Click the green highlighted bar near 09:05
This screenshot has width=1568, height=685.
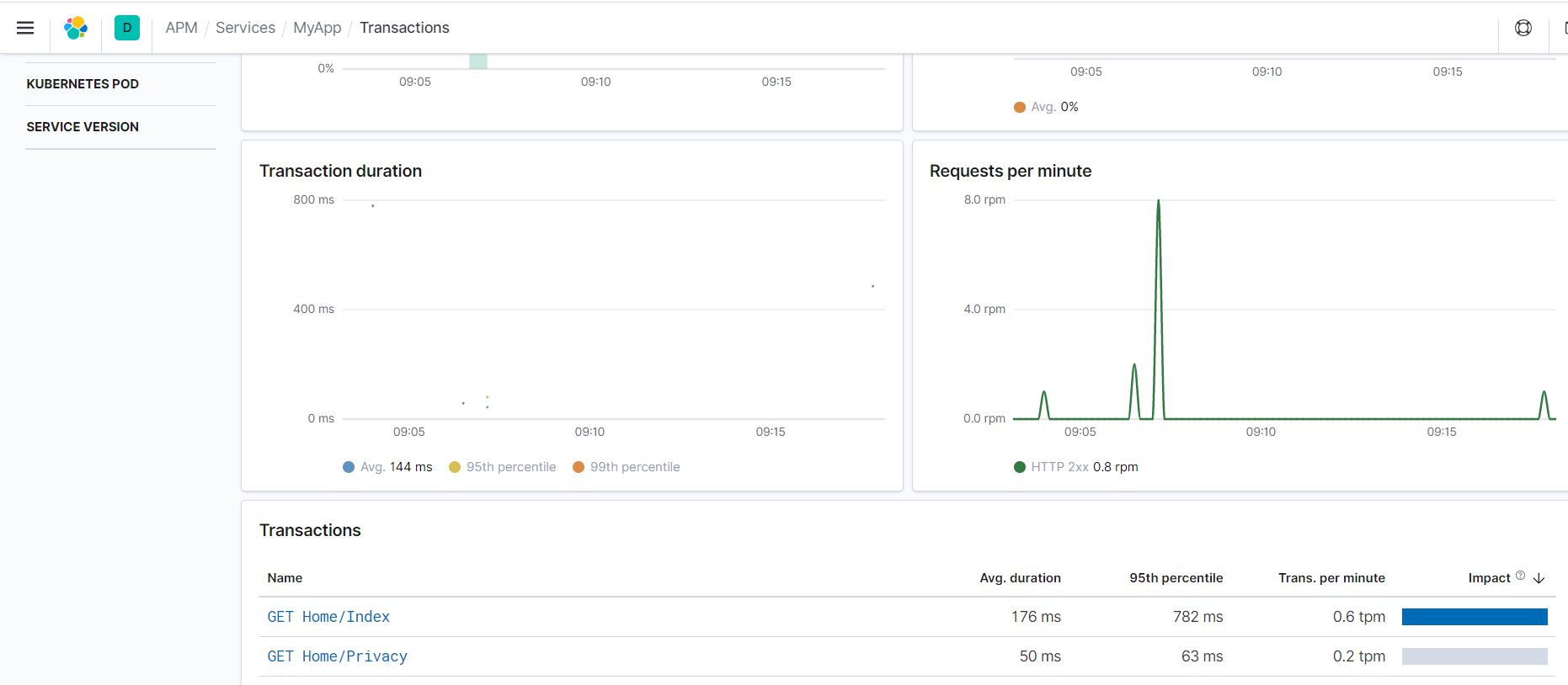coord(478,61)
